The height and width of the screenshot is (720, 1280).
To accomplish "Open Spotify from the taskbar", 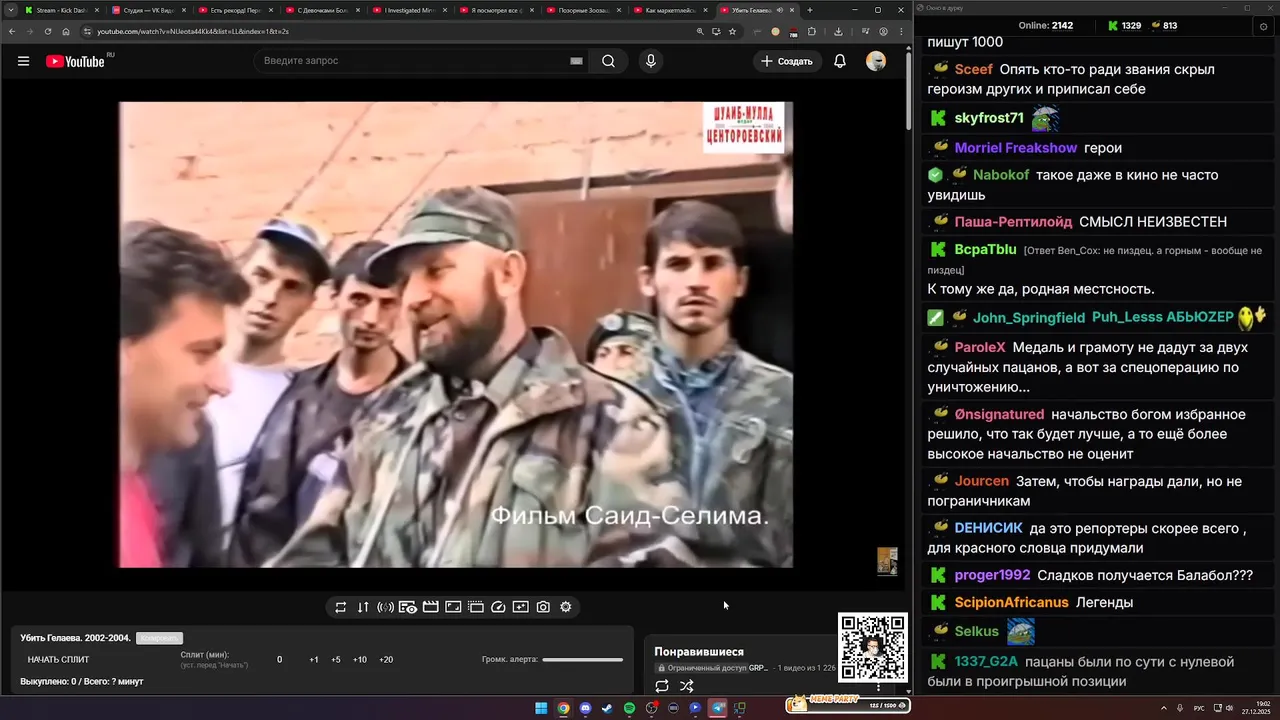I will pos(629,708).
